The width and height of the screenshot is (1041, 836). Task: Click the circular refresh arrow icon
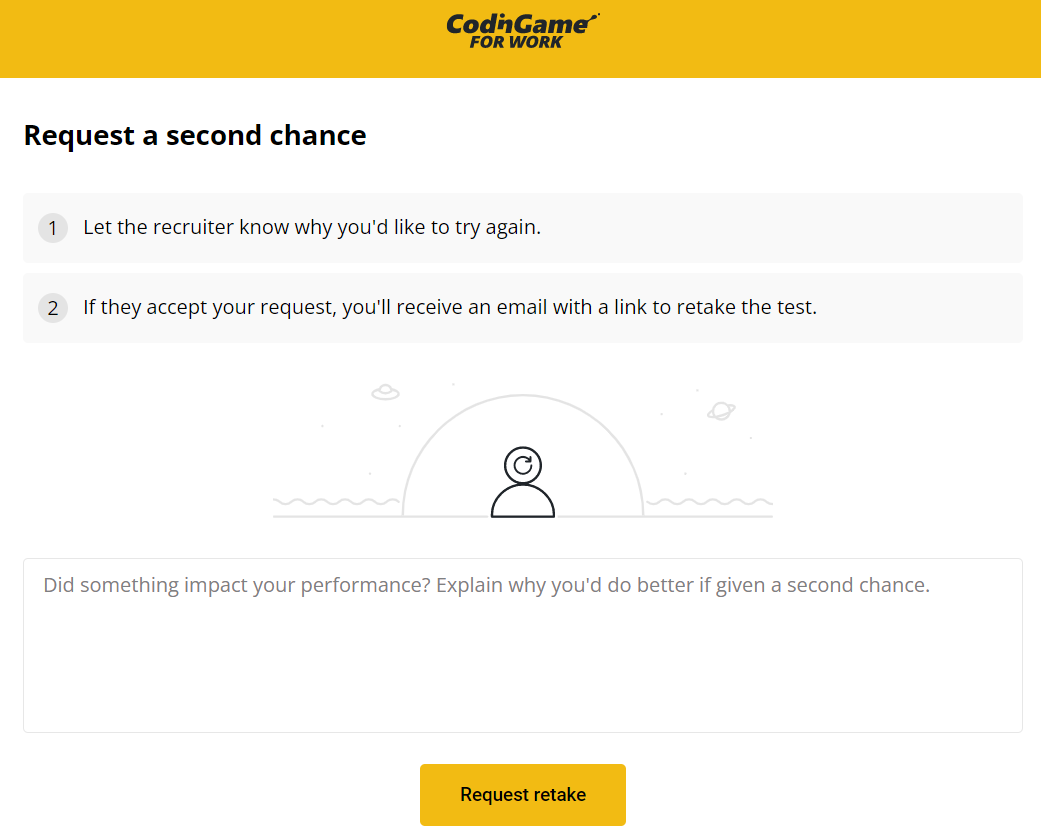coord(522,465)
